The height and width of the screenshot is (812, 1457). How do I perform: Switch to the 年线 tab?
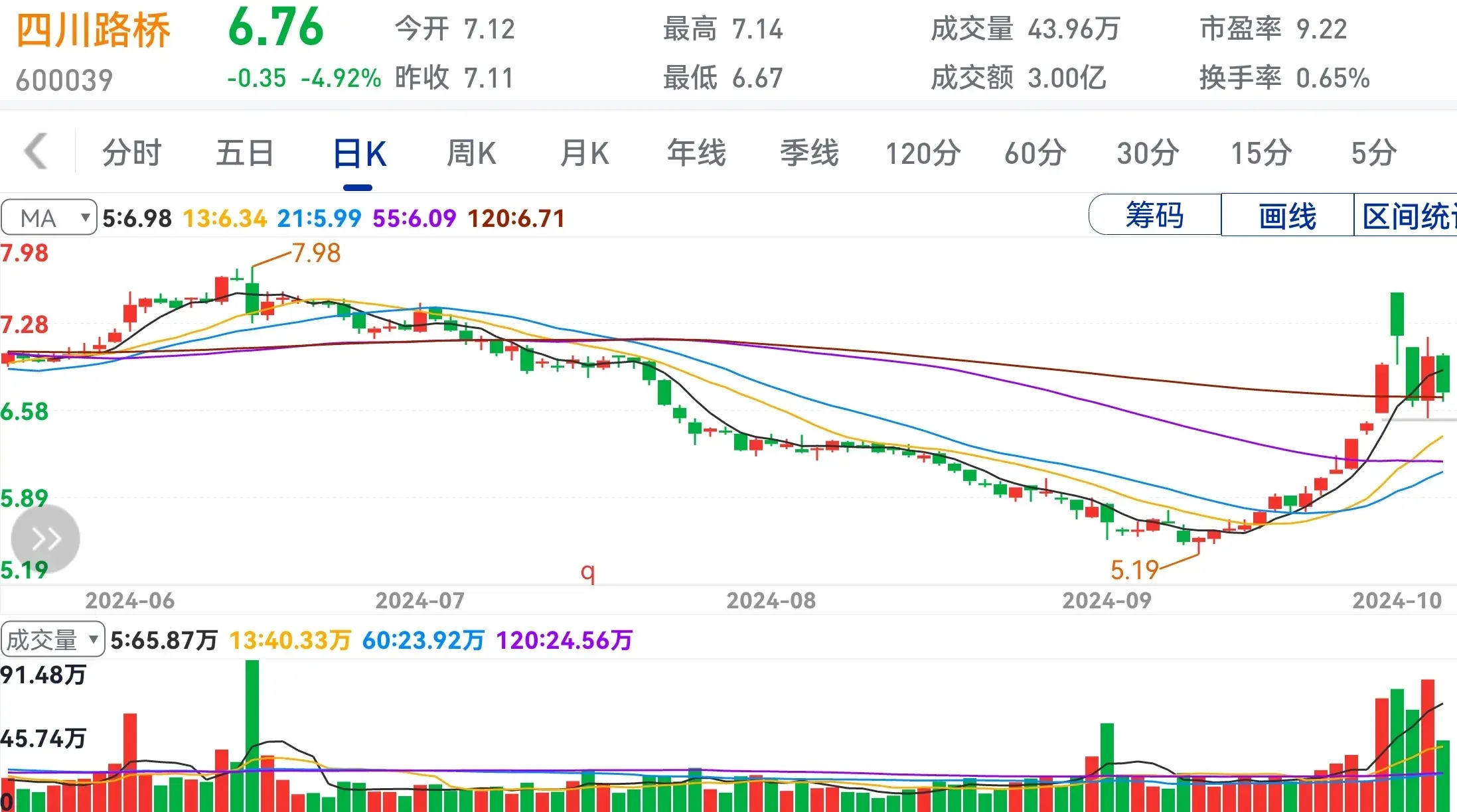(696, 153)
